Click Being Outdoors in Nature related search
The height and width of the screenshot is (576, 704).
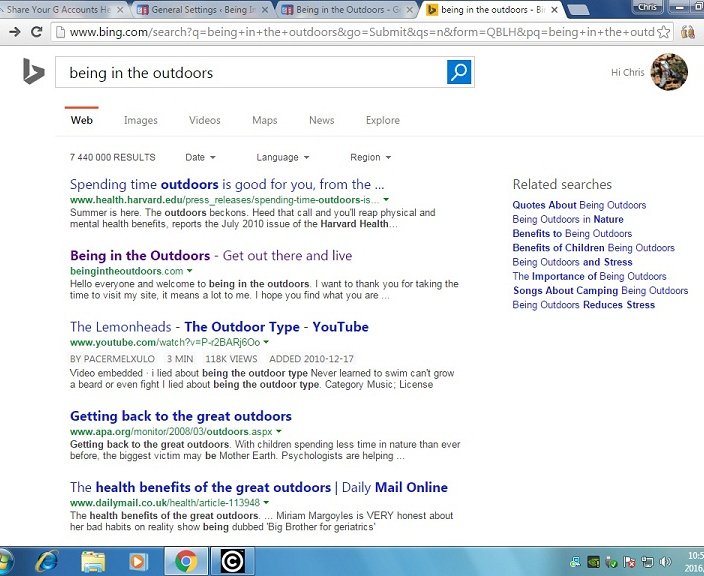(x=568, y=220)
